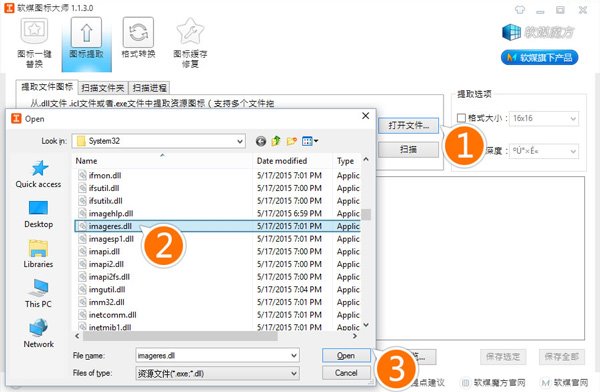Click the 保存全部 button
The width and height of the screenshot is (600, 392).
point(561,357)
